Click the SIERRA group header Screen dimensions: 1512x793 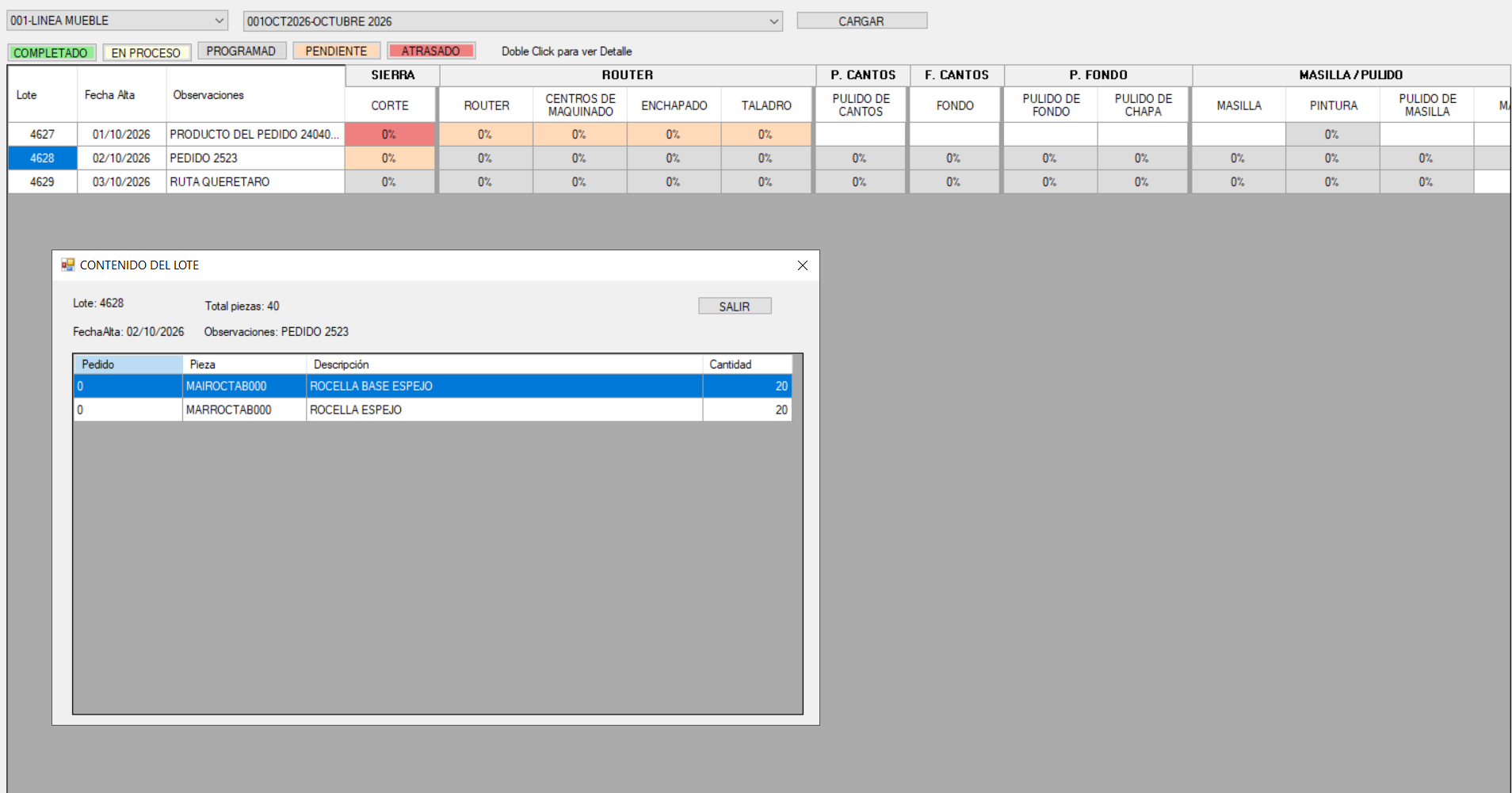pos(393,75)
